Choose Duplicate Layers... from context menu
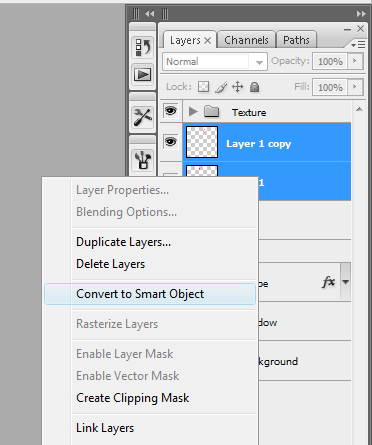This screenshot has height=445, width=372. [150, 242]
